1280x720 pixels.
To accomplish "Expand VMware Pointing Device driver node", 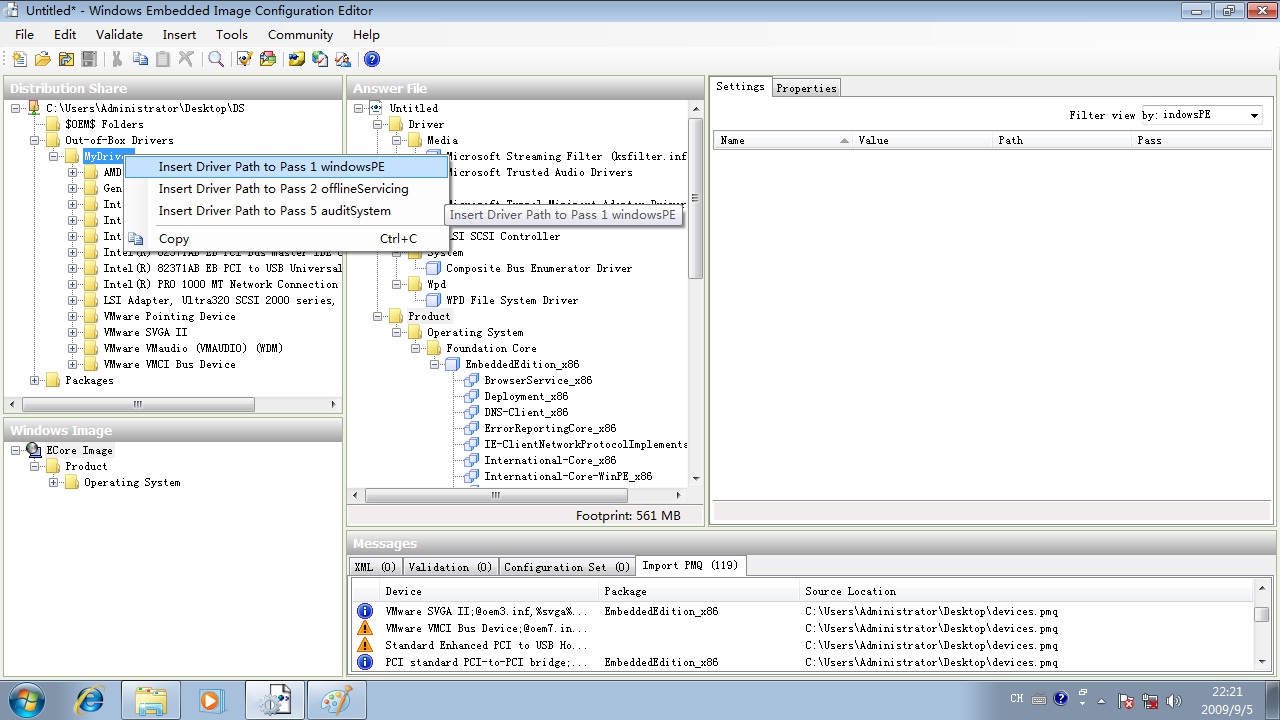I will pos(73,316).
